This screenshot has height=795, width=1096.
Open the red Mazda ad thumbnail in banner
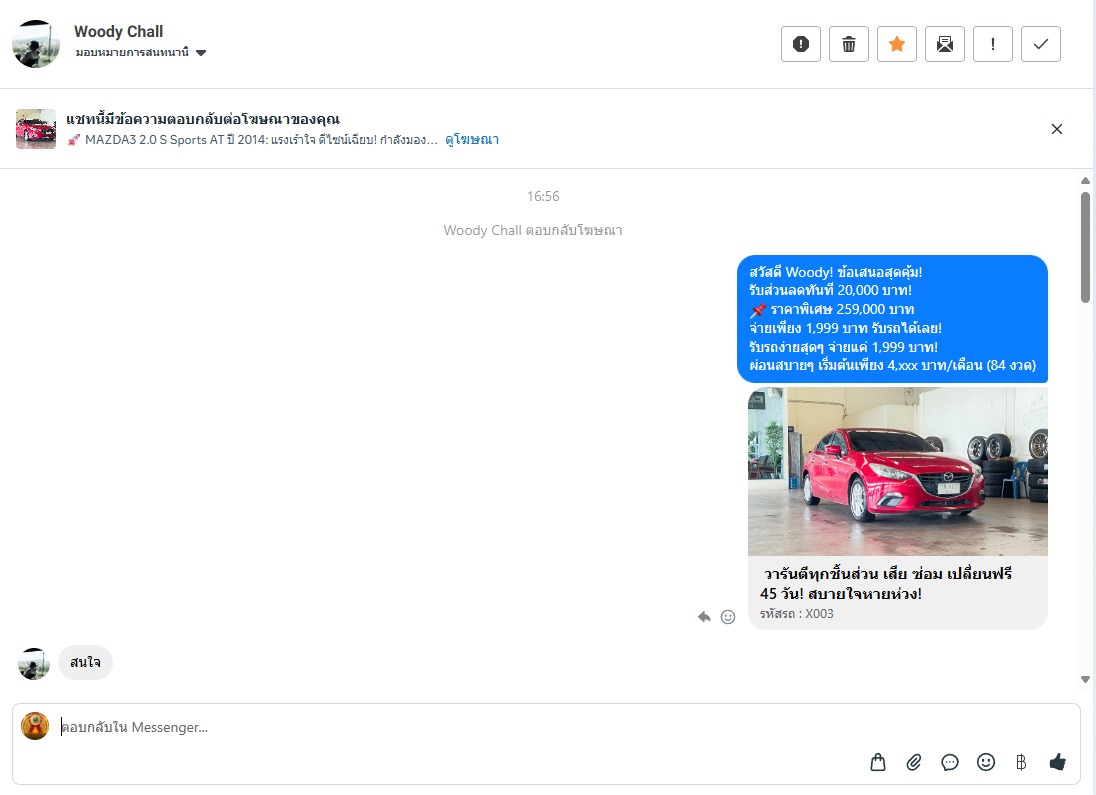[x=36, y=129]
